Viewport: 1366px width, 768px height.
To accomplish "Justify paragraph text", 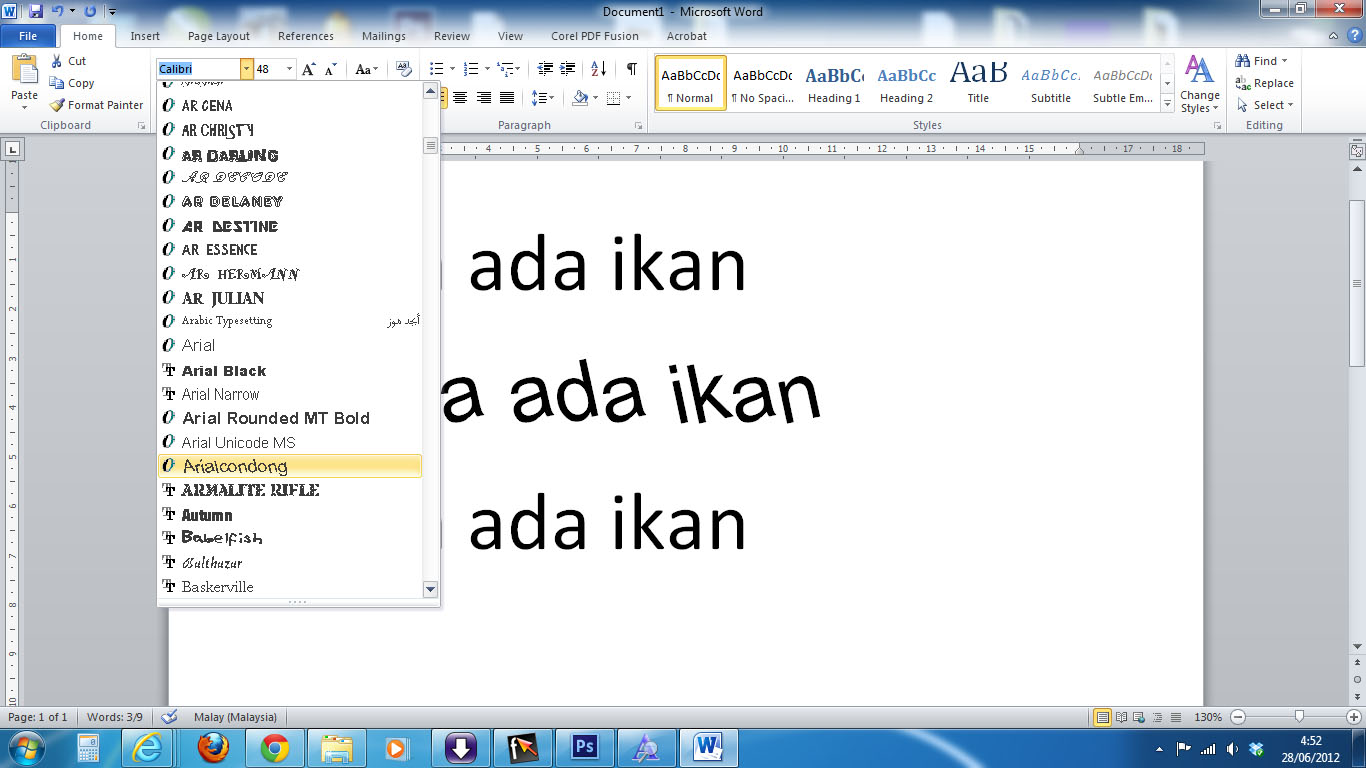I will pyautogui.click(x=507, y=98).
